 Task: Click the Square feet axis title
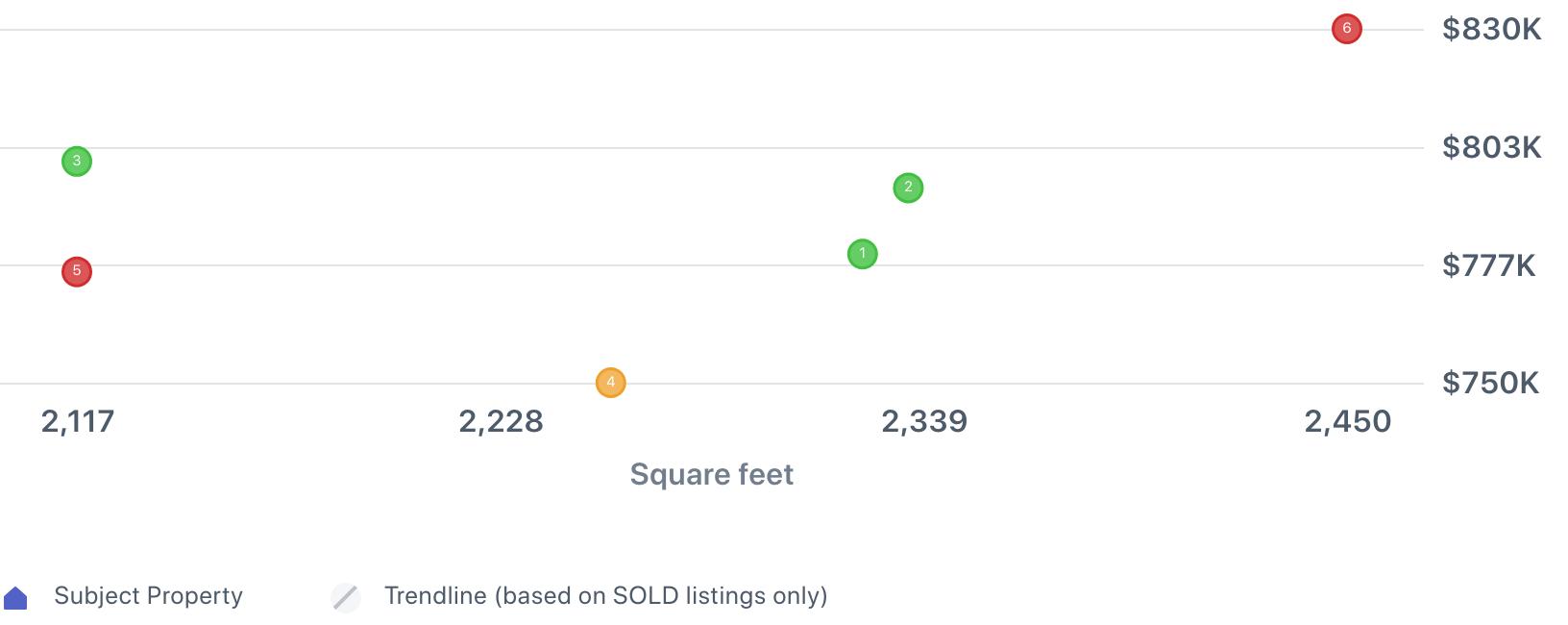pyautogui.click(x=711, y=474)
